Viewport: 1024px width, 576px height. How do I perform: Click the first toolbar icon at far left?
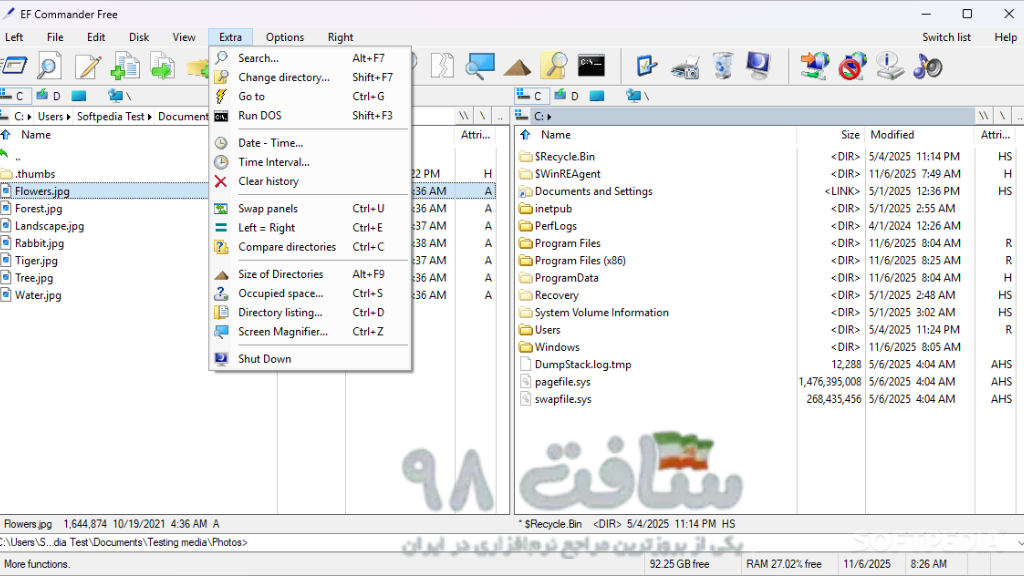tap(13, 66)
